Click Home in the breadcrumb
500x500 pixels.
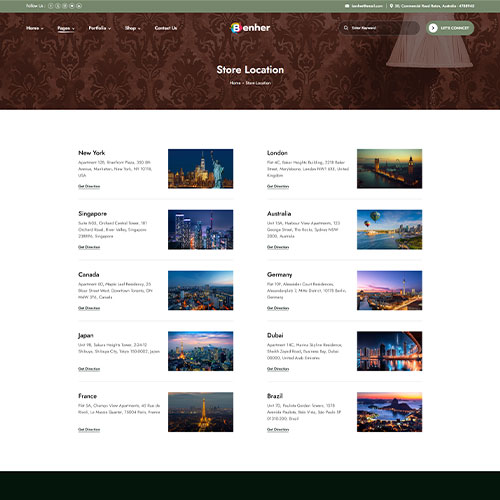coord(235,83)
